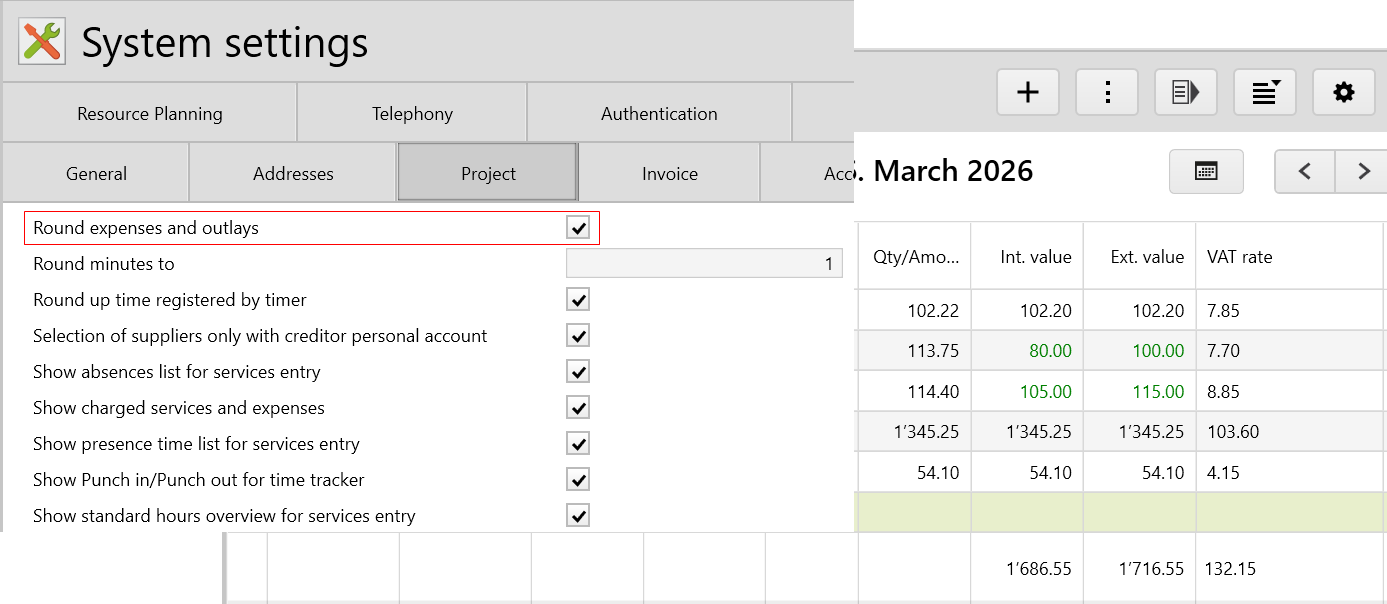Go to next day with right arrow

[x=1363, y=171]
